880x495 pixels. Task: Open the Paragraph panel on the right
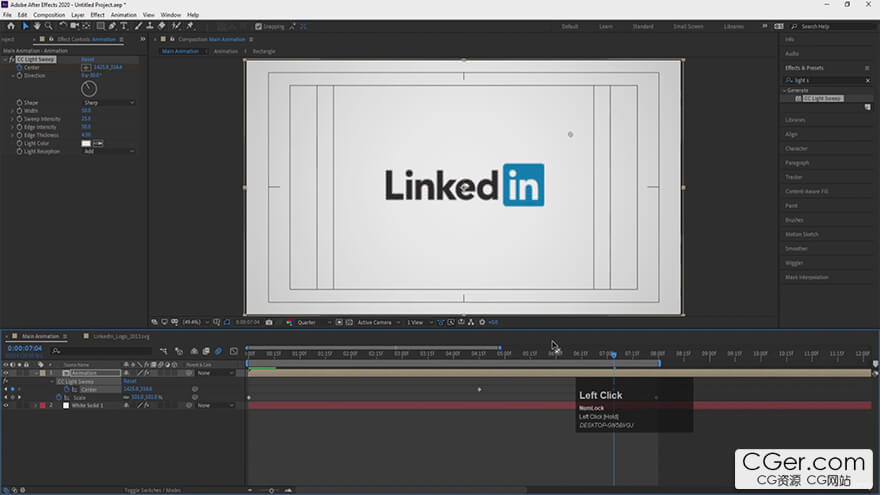[x=797, y=163]
